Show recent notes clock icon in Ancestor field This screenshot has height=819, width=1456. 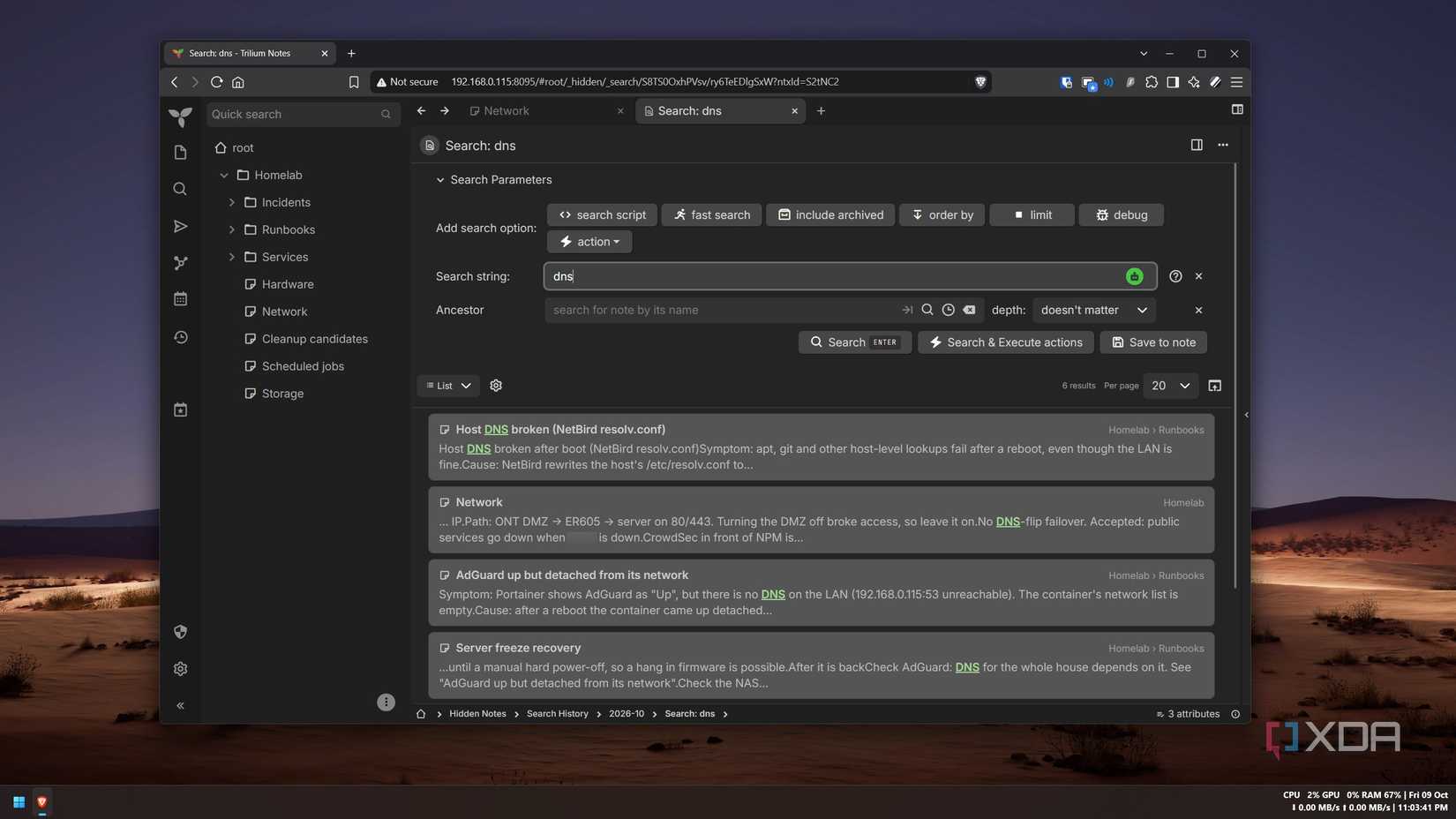948,310
